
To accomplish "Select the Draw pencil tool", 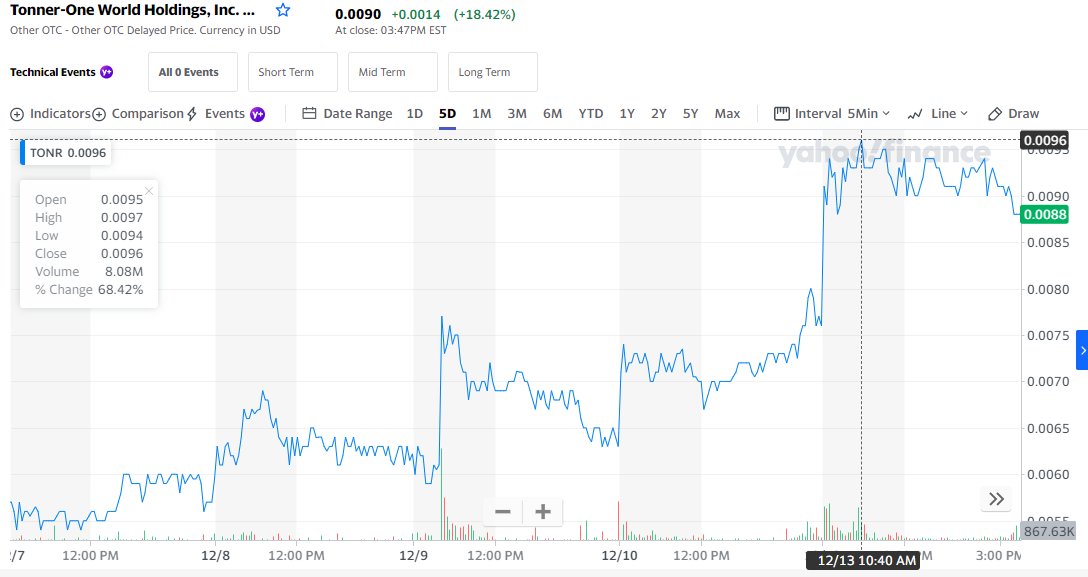I will 995,114.
